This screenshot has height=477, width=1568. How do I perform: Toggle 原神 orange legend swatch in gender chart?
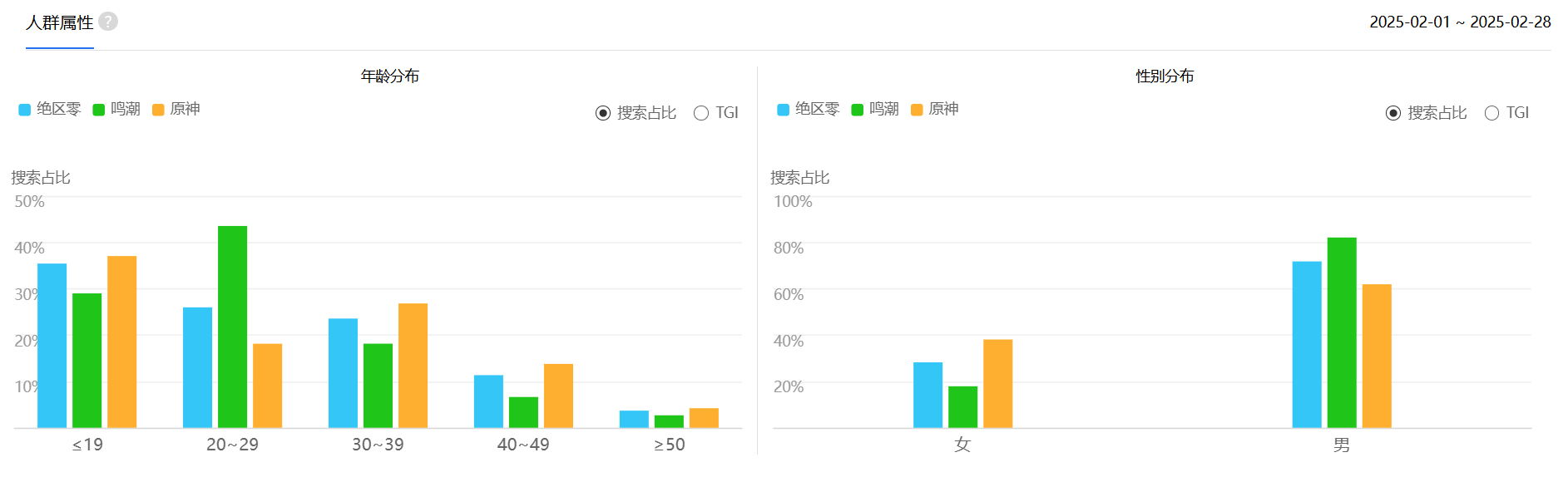(917, 110)
